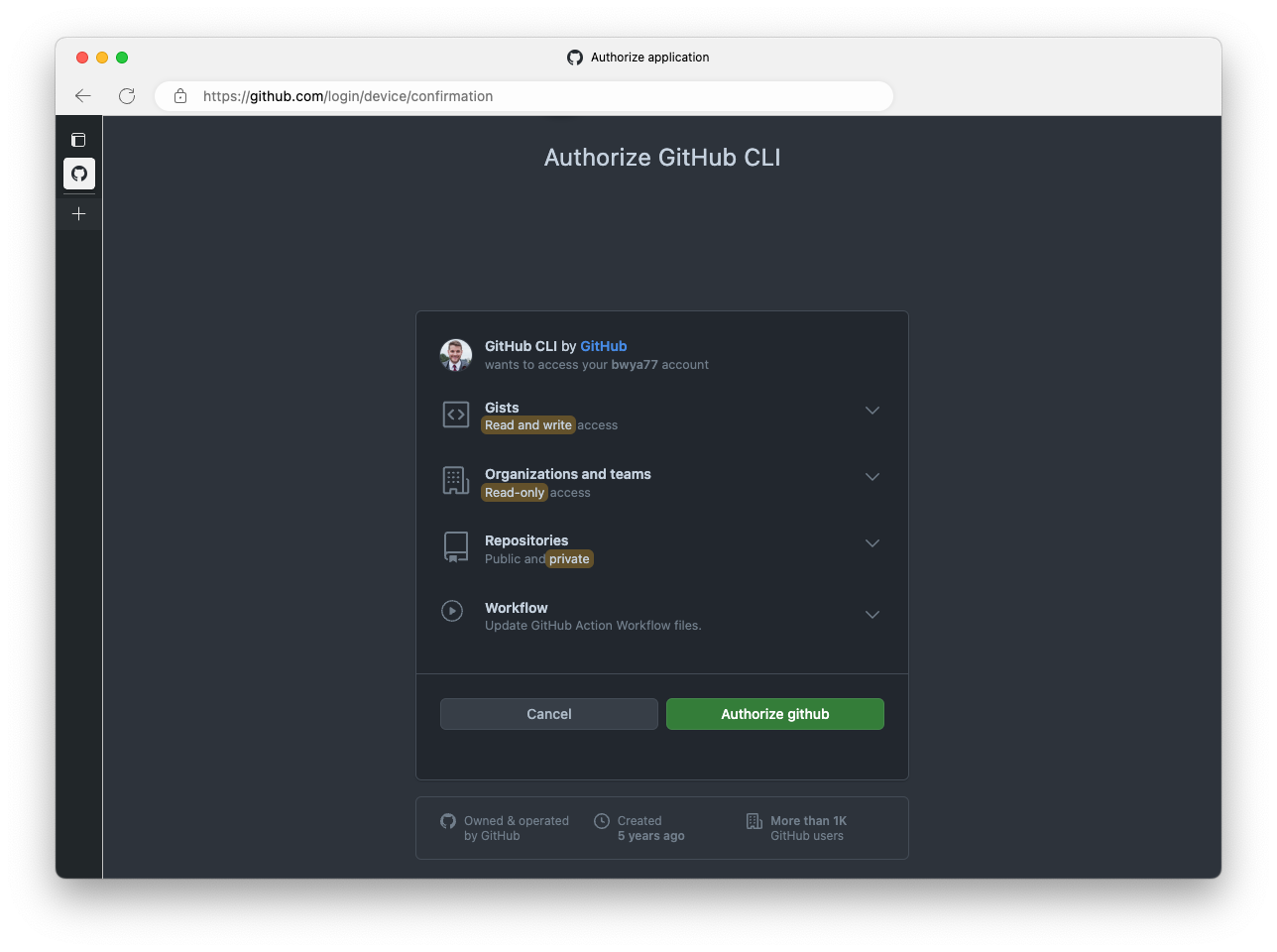Select the GitHub tab icon in the sidebar
The image size is (1277, 952).
click(79, 174)
